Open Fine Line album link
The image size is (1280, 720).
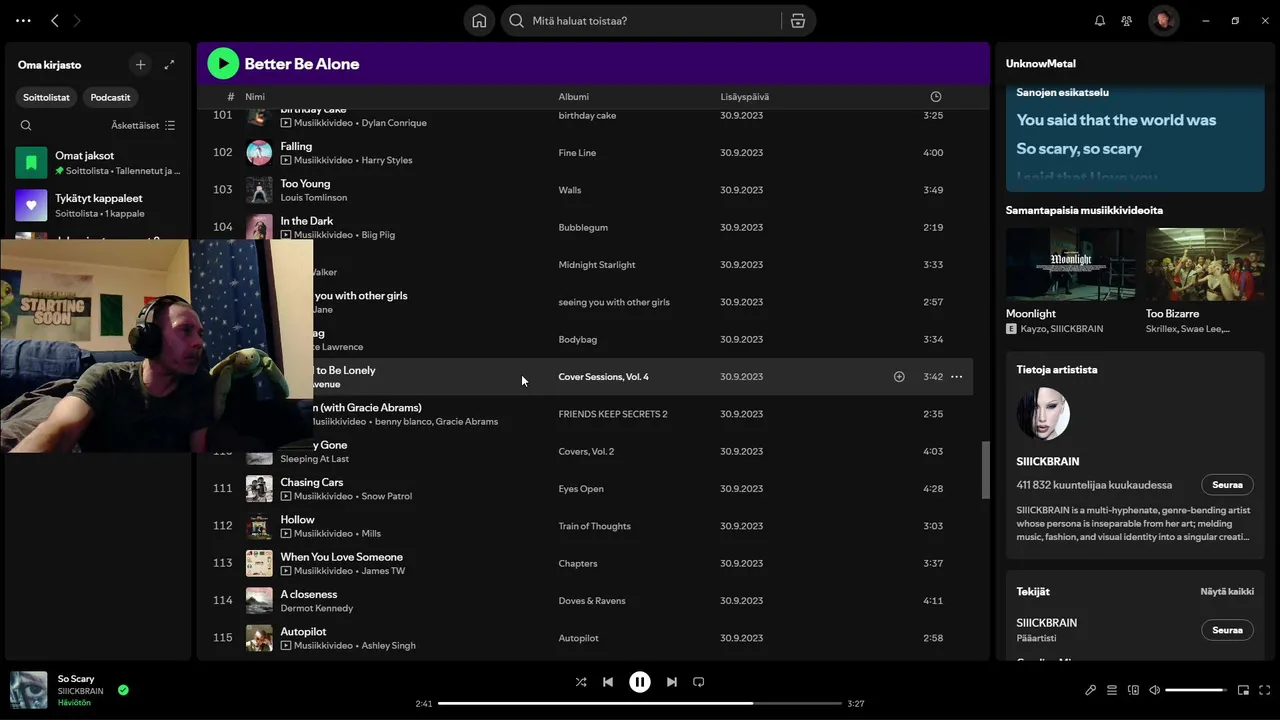577,153
